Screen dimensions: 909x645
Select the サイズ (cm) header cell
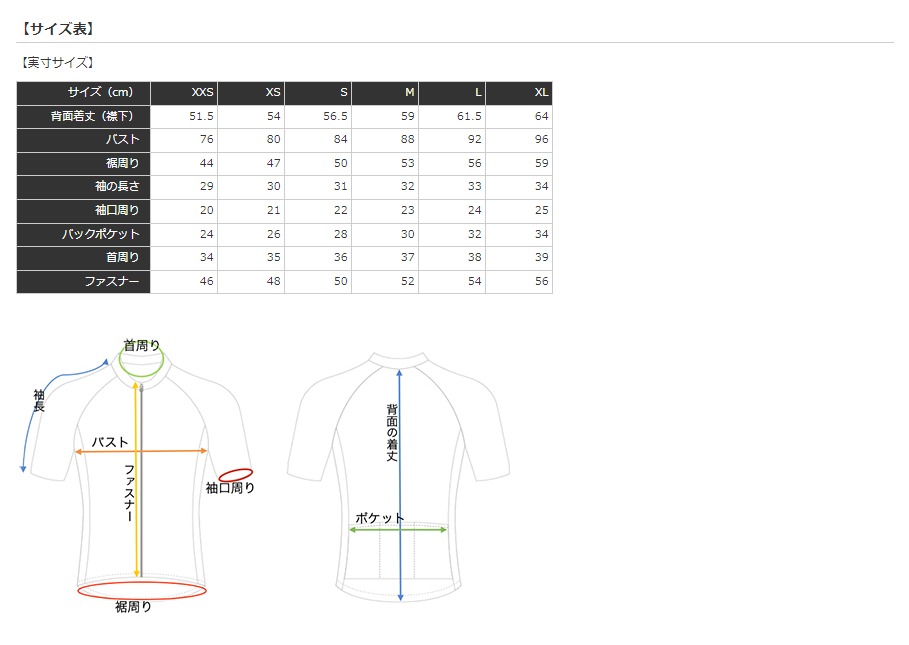point(83,93)
